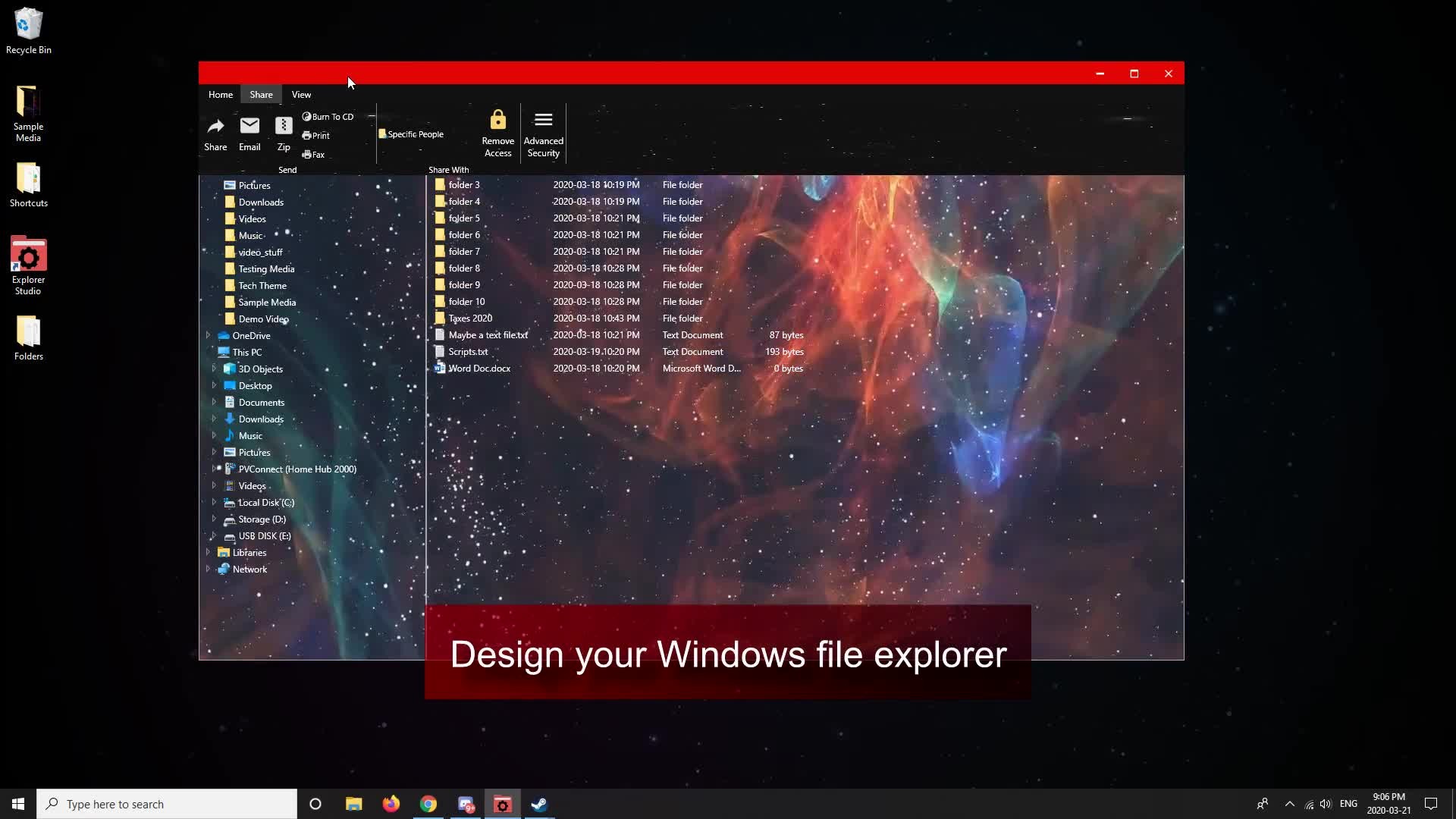Click the Print option in Send group
This screenshot has width=1456, height=819.
tap(316, 136)
